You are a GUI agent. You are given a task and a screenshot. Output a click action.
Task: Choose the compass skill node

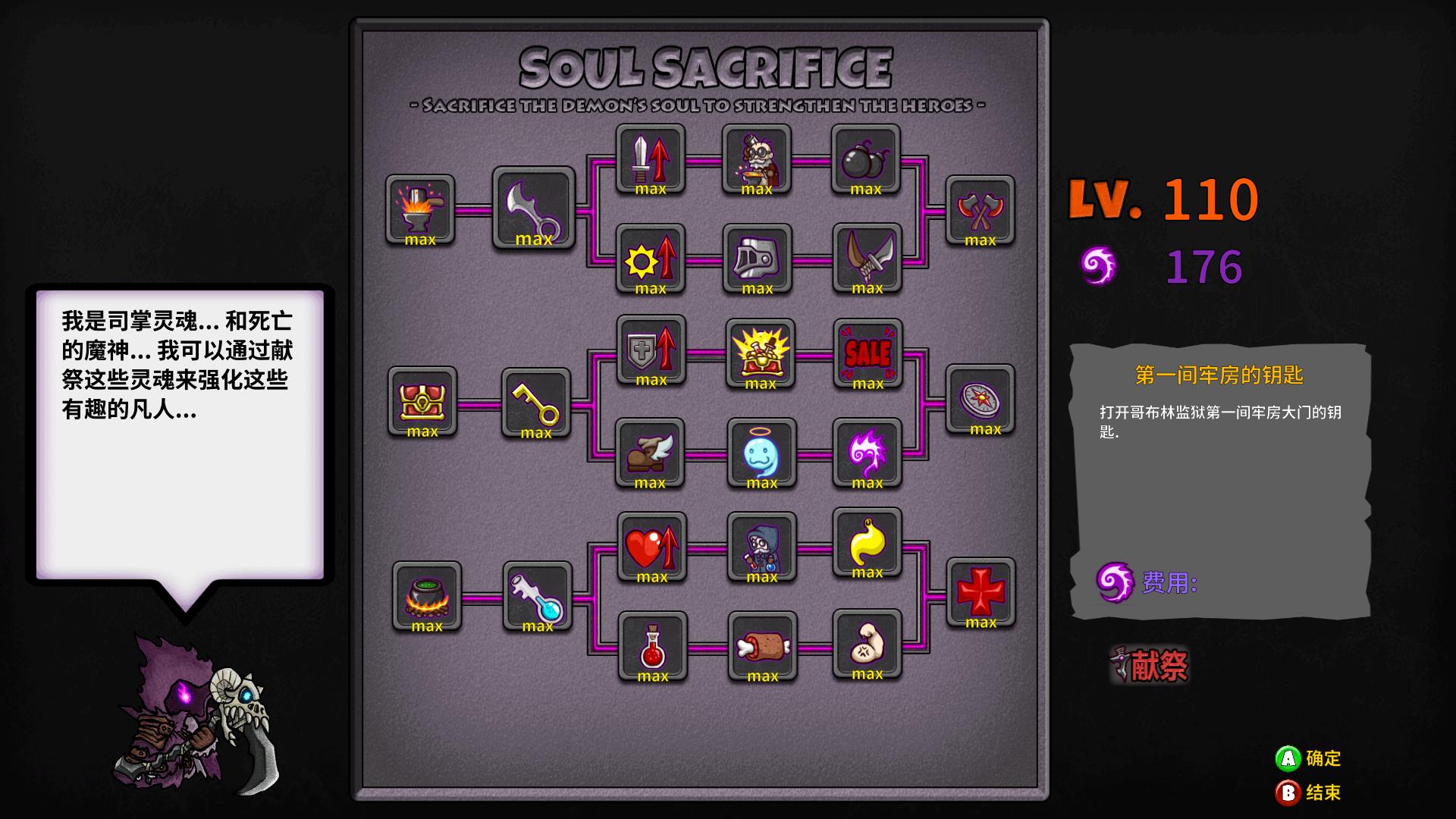[981, 400]
